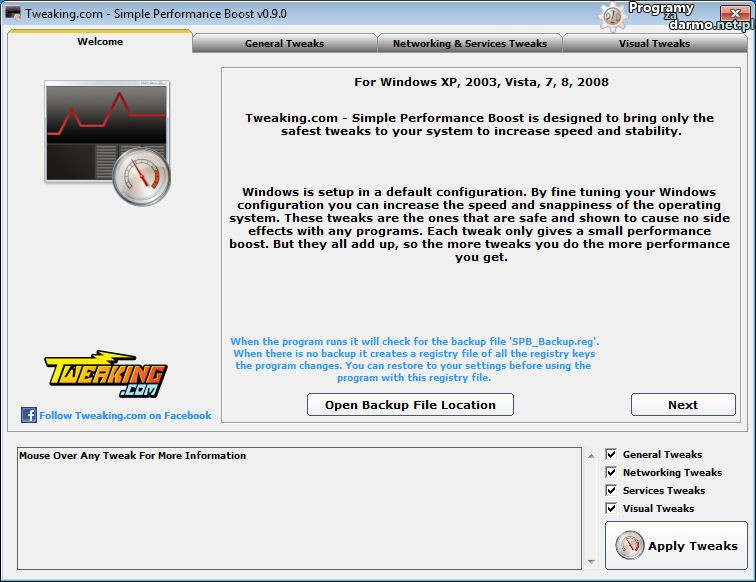The image size is (756, 582).
Task: Uncheck the General Tweaks checkbox
Action: tap(611, 454)
